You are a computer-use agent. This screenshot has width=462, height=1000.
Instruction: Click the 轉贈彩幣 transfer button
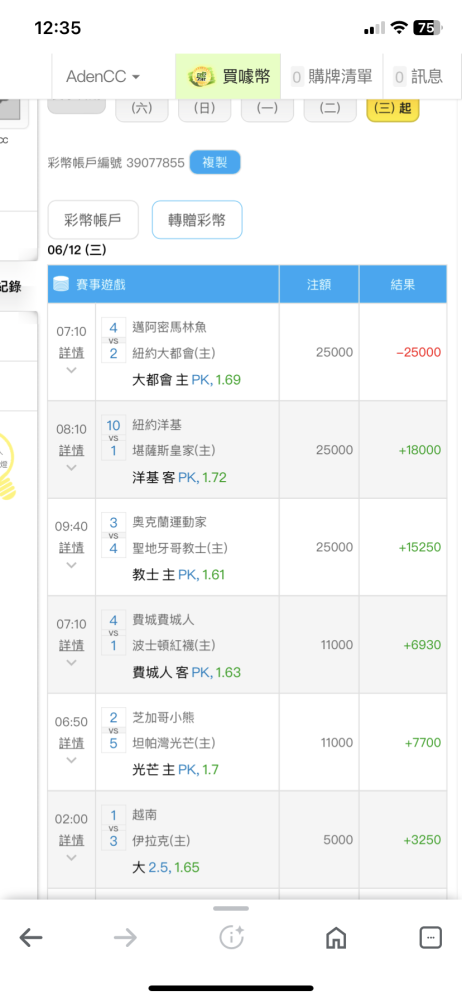(x=197, y=220)
